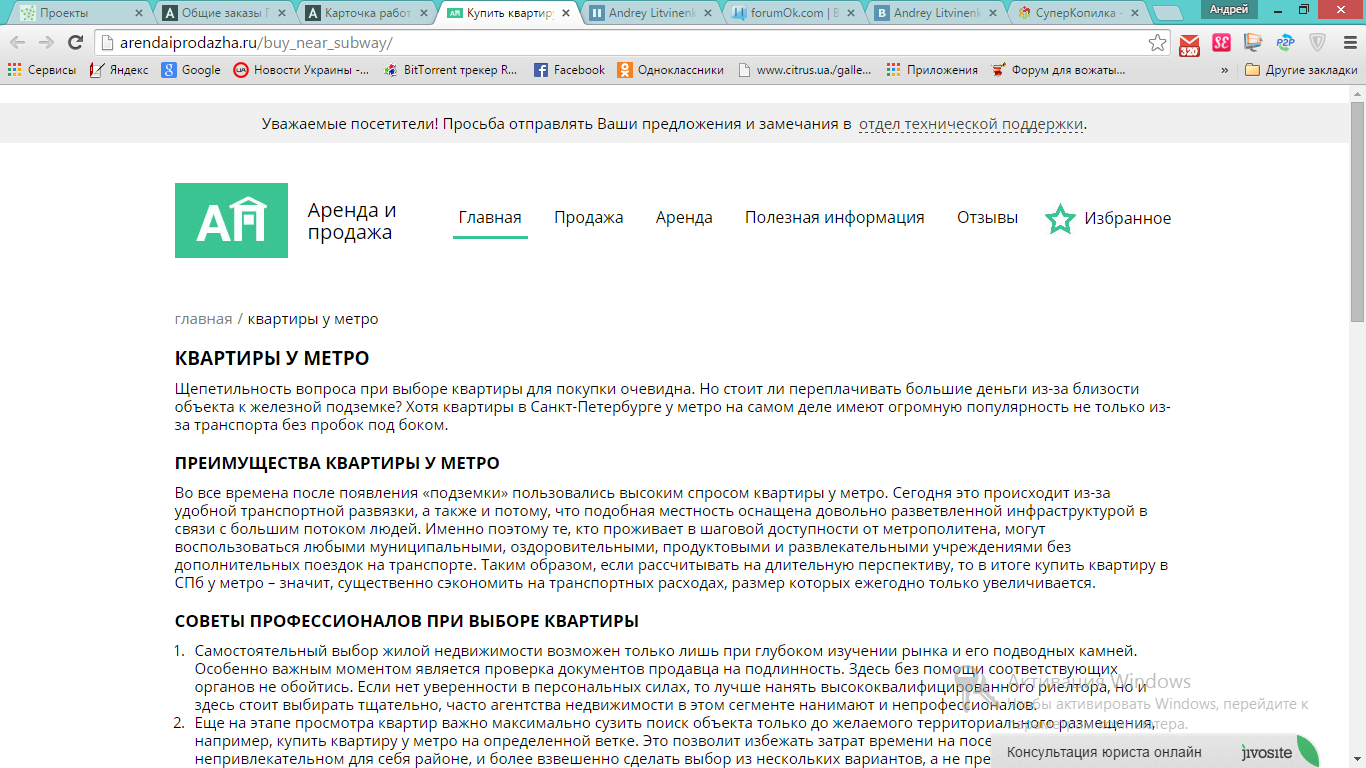Viewport: 1366px width, 768px height.
Task: Click the АП house logo
Action: [231, 220]
